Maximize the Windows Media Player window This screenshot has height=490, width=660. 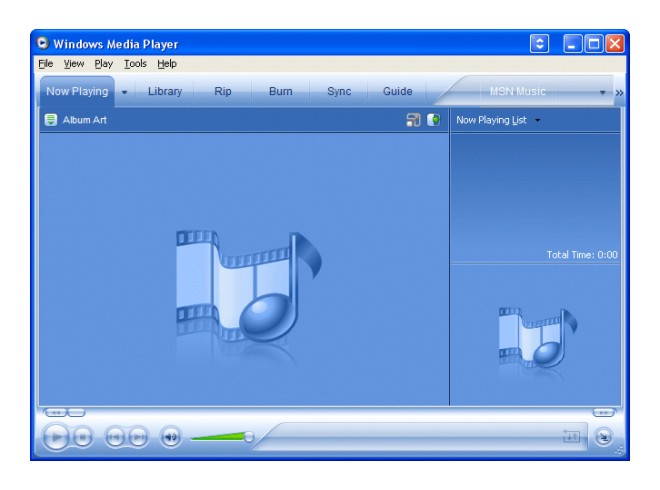[x=593, y=43]
